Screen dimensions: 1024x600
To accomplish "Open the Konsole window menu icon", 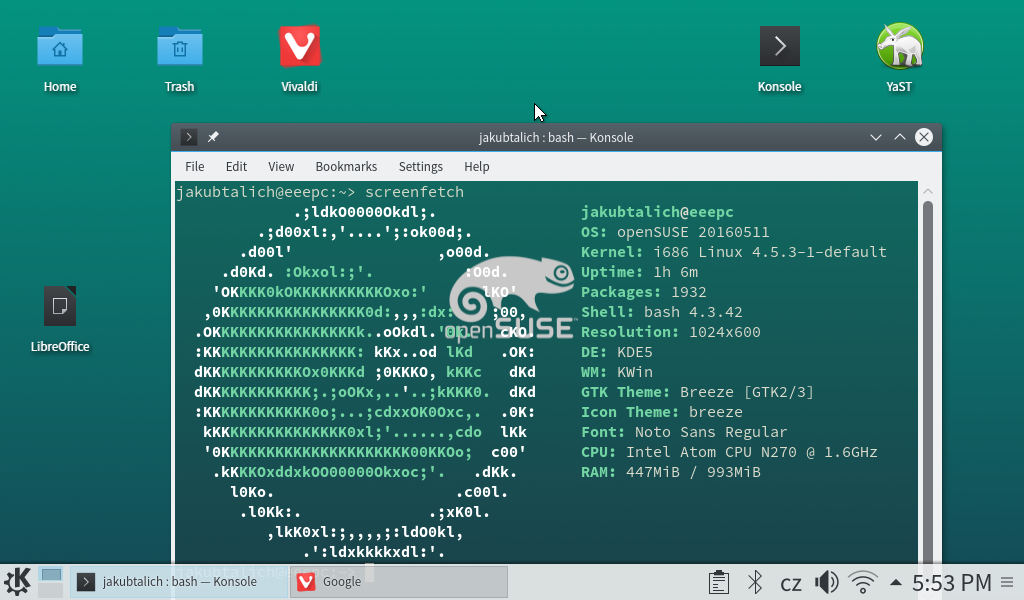I will [188, 137].
